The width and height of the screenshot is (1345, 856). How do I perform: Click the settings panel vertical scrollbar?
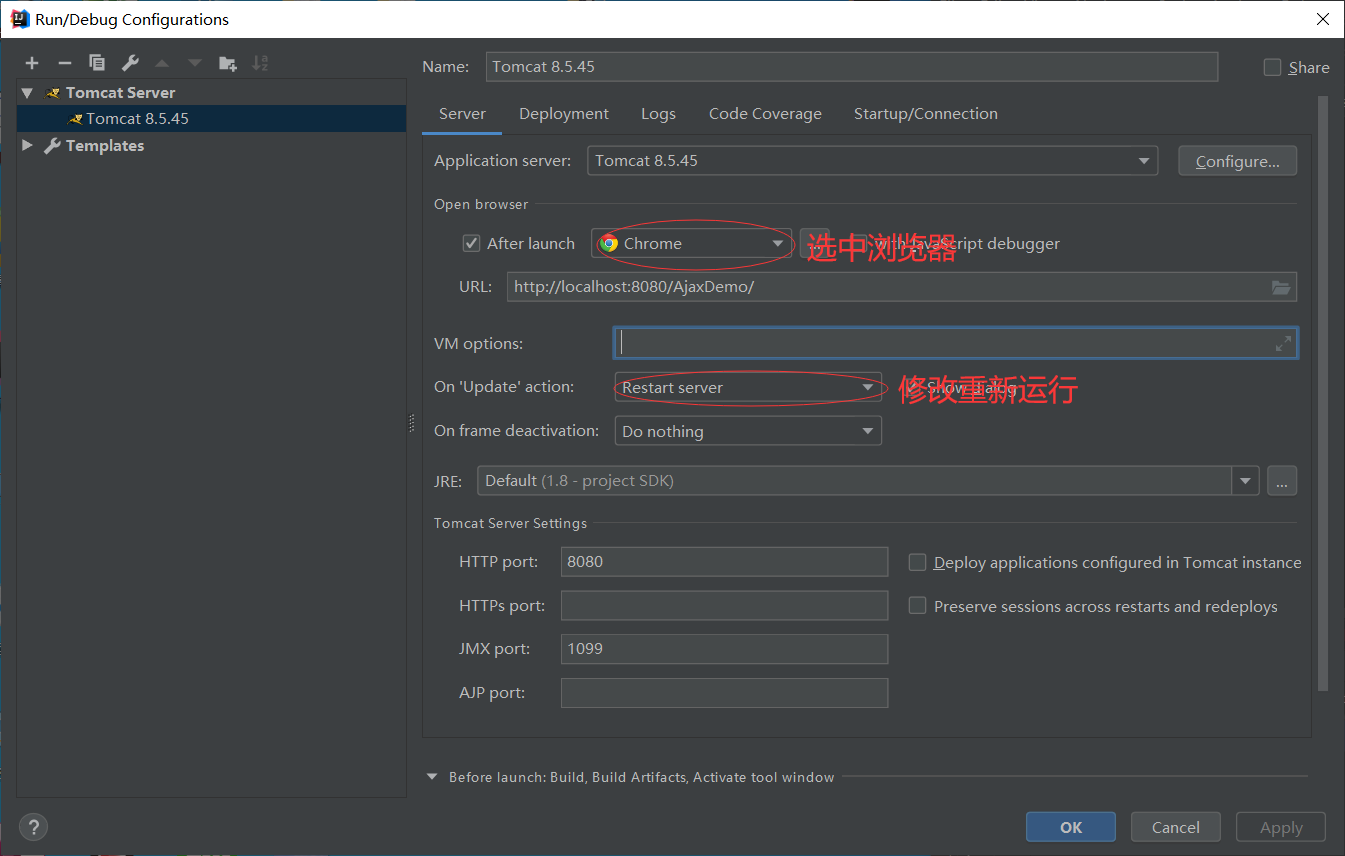(x=1323, y=393)
